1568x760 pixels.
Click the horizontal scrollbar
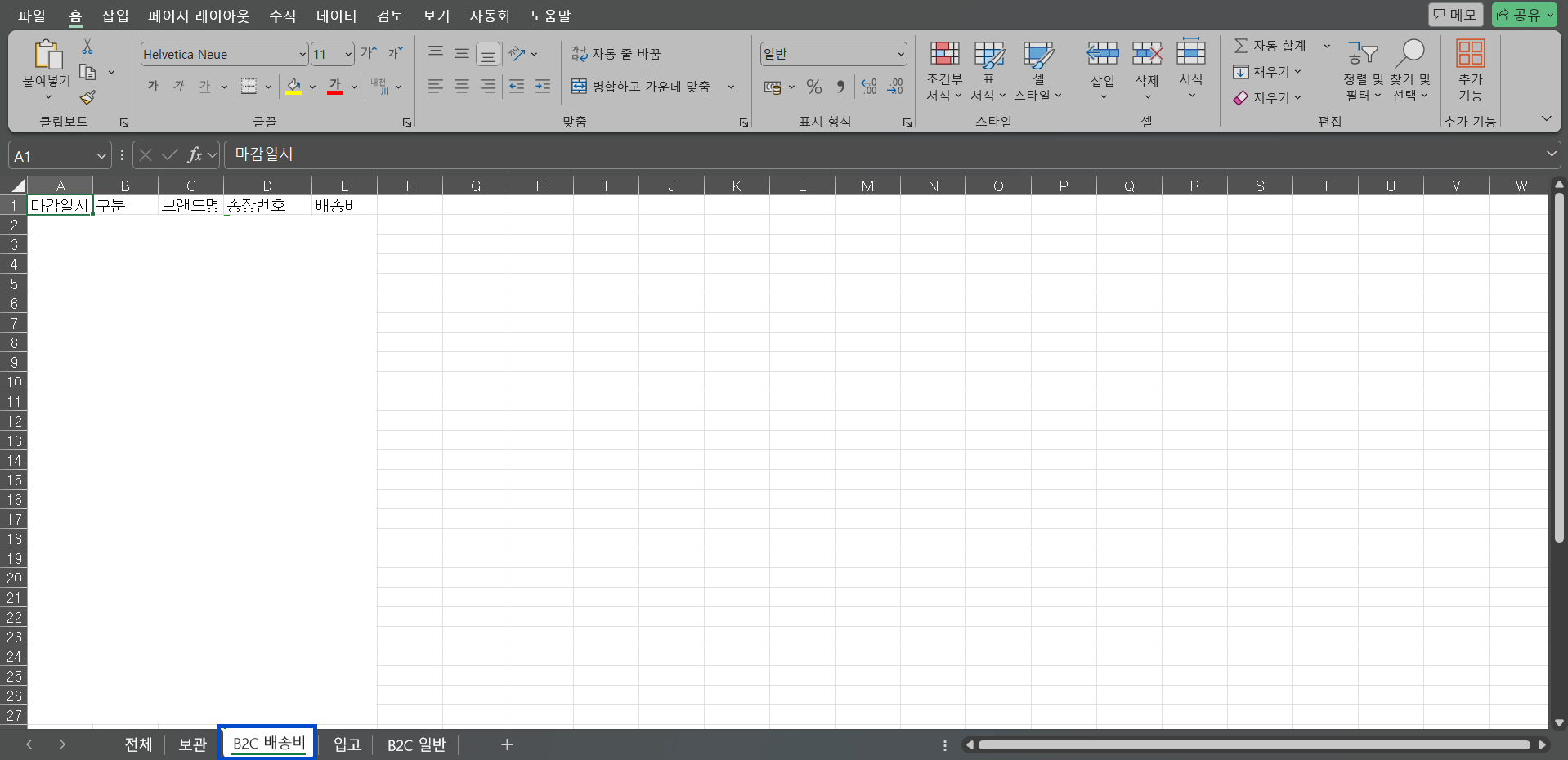coord(1254,744)
